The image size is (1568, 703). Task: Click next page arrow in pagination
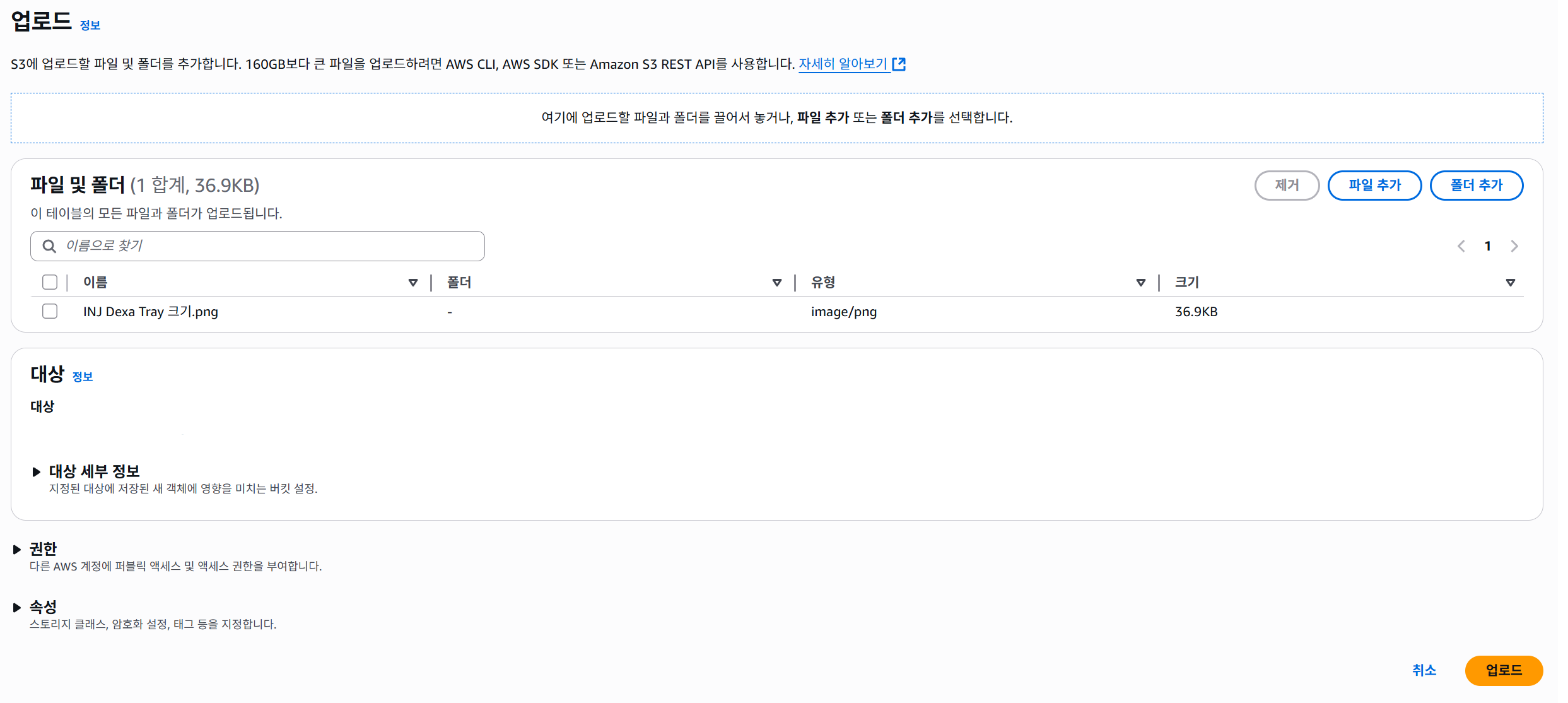click(x=1514, y=246)
